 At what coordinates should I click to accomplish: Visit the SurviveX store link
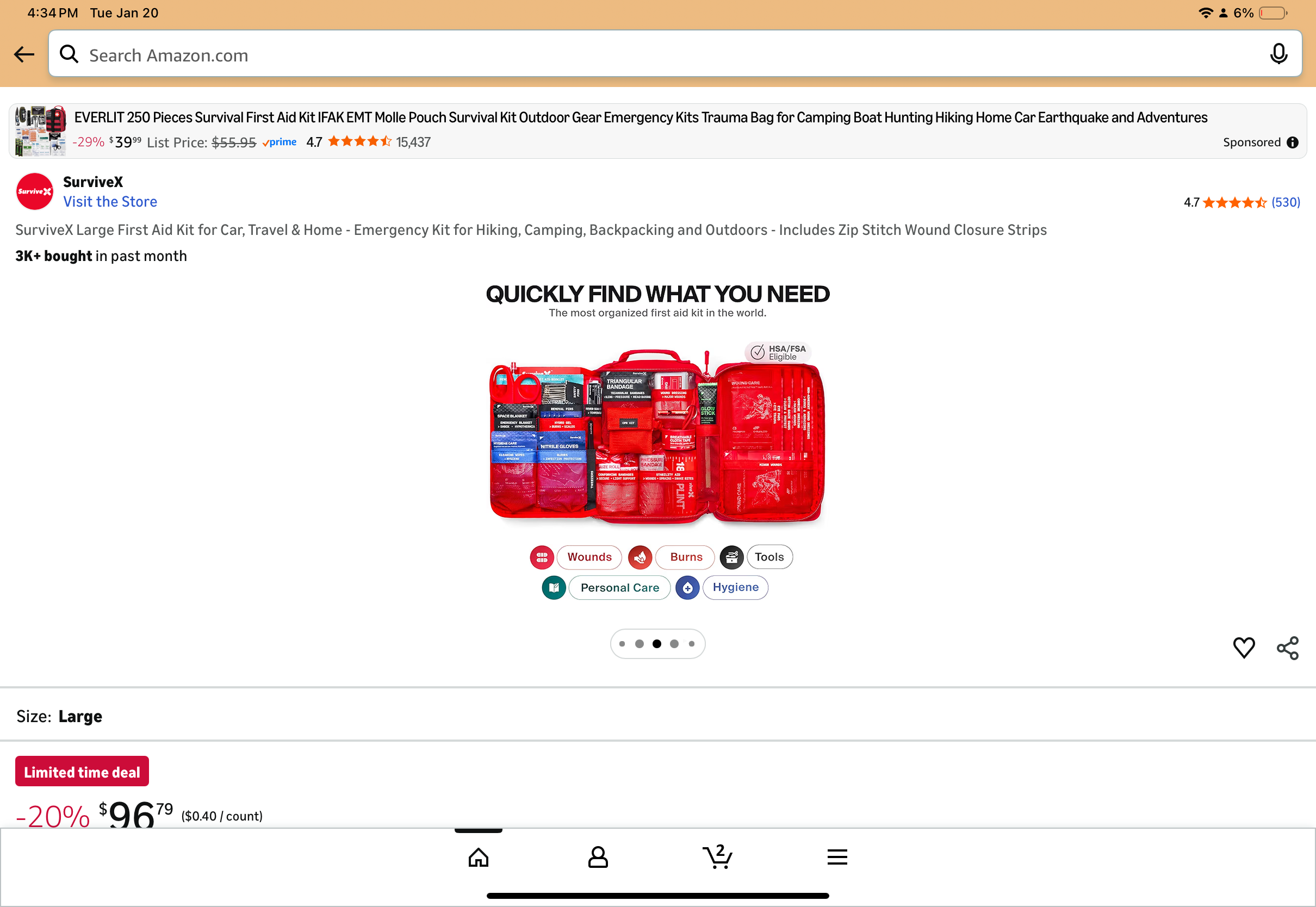110,202
